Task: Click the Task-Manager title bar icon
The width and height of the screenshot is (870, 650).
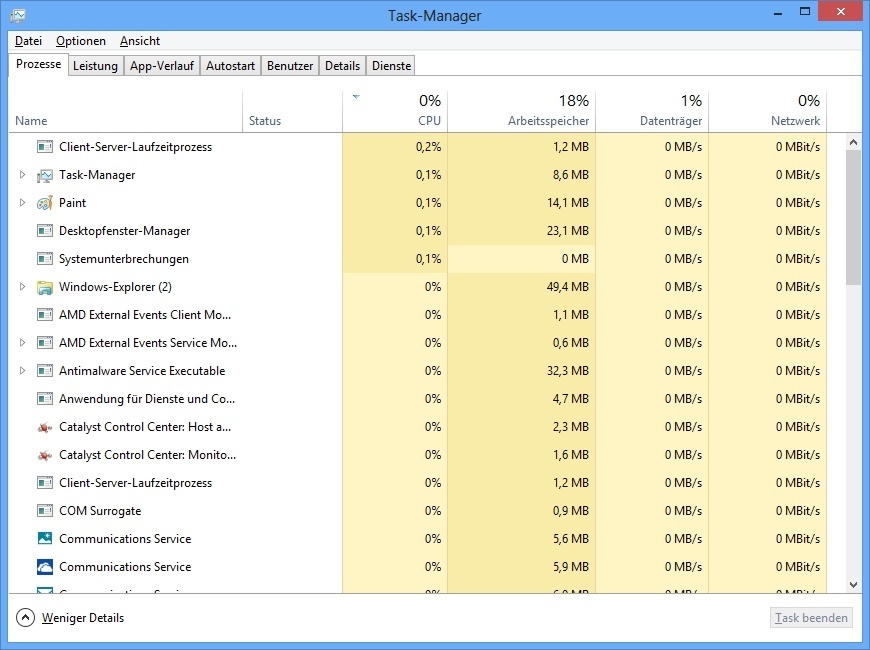Action: tap(18, 16)
